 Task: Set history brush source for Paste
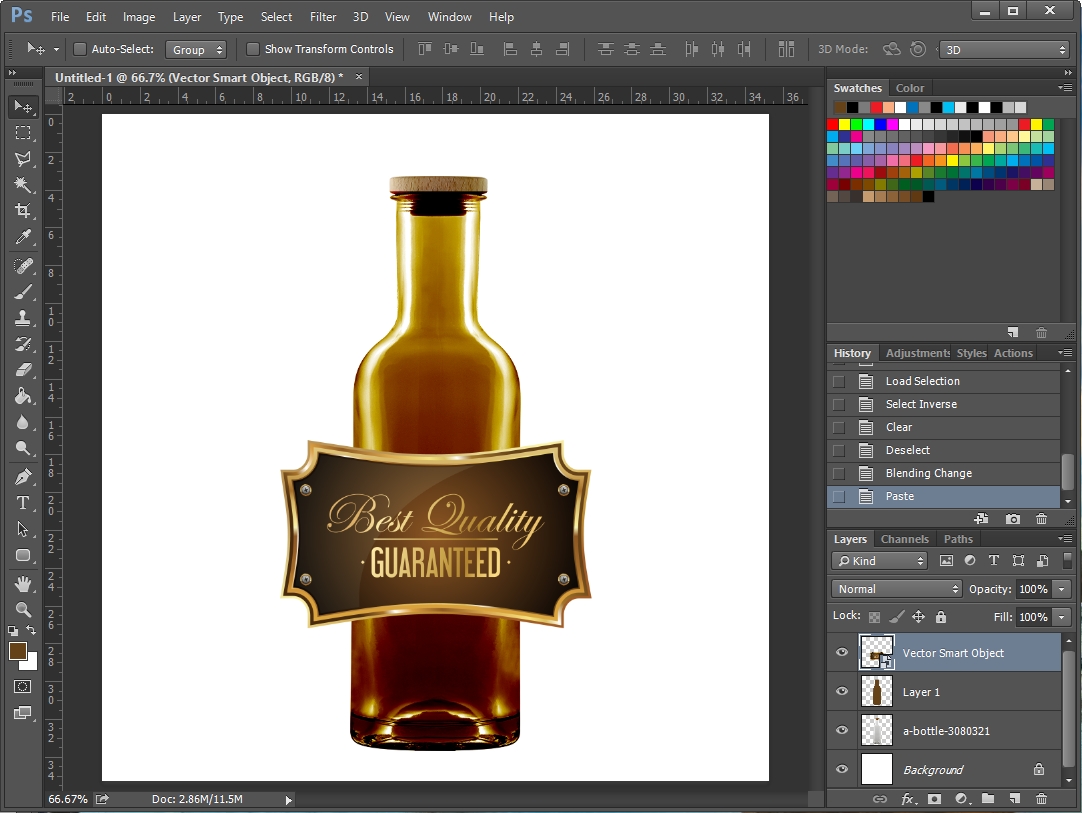click(x=838, y=496)
